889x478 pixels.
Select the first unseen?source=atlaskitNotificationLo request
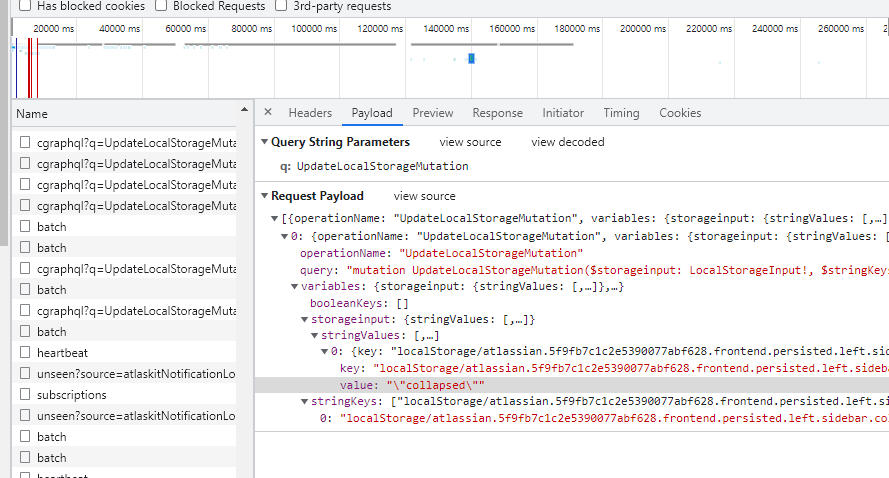pyautogui.click(x=124, y=374)
